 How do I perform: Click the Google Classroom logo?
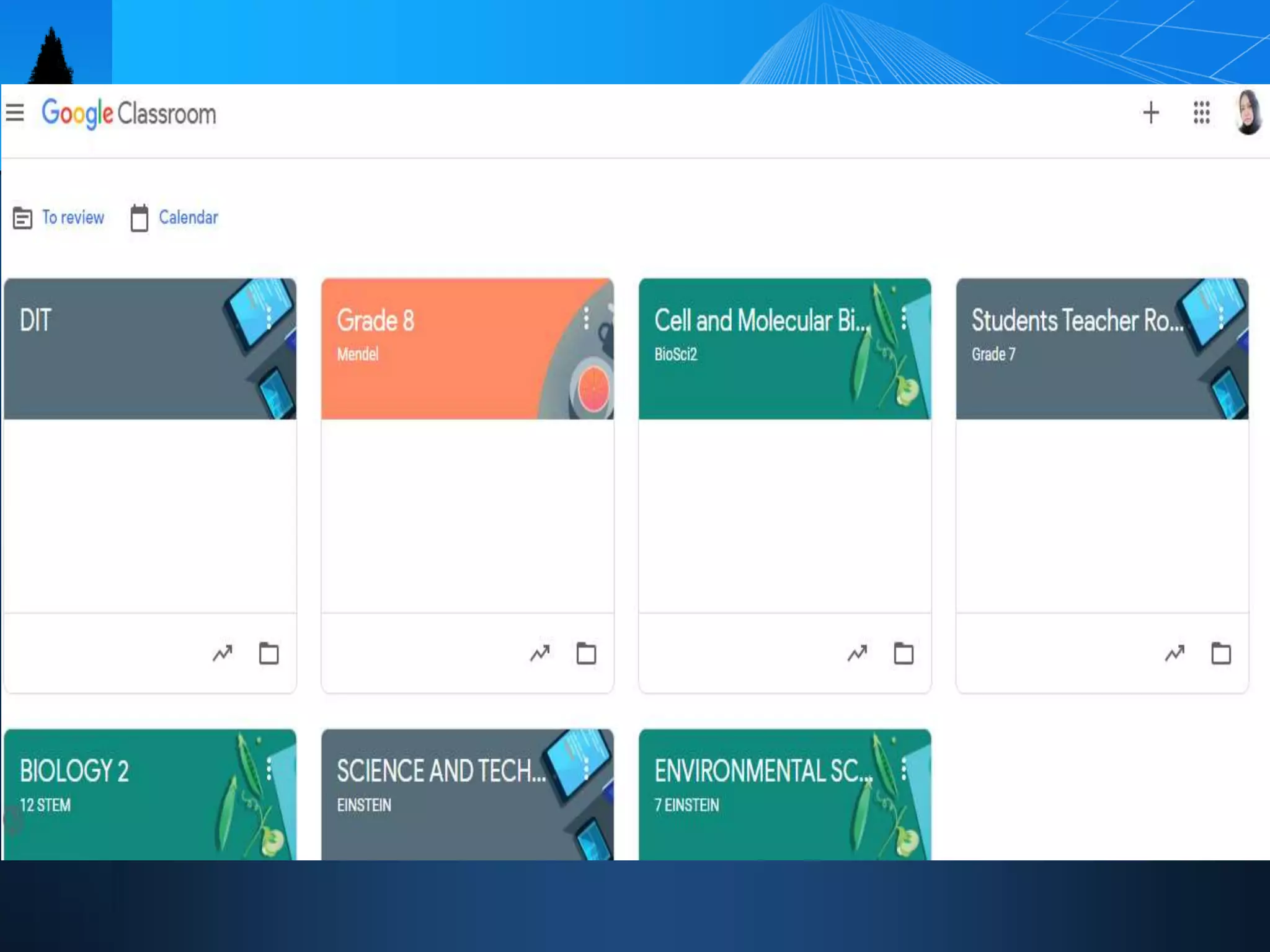129,114
